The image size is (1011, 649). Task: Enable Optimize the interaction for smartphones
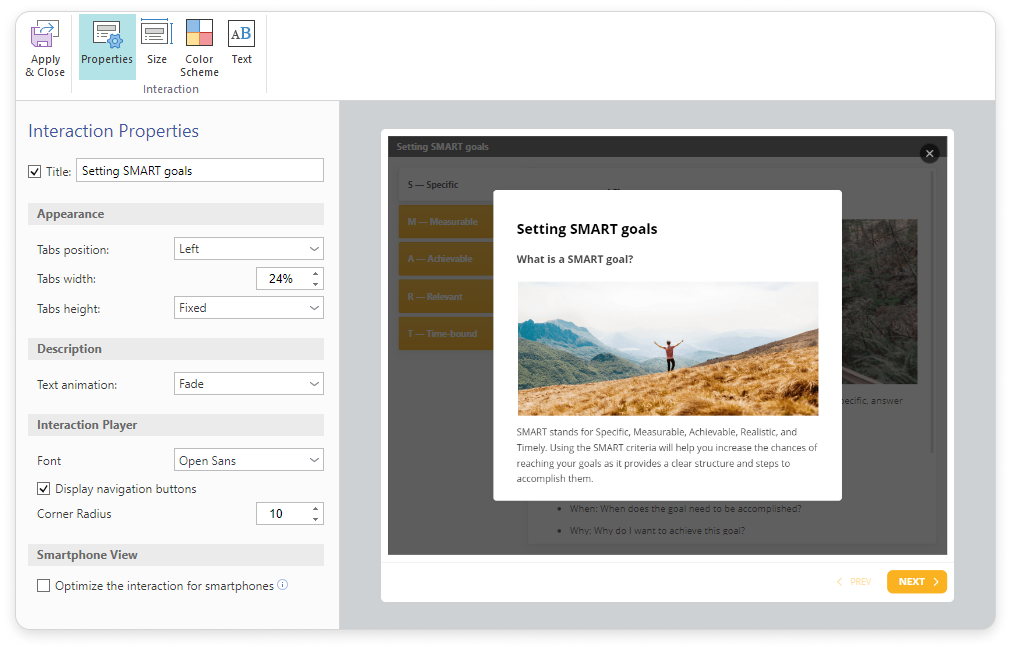[44, 586]
